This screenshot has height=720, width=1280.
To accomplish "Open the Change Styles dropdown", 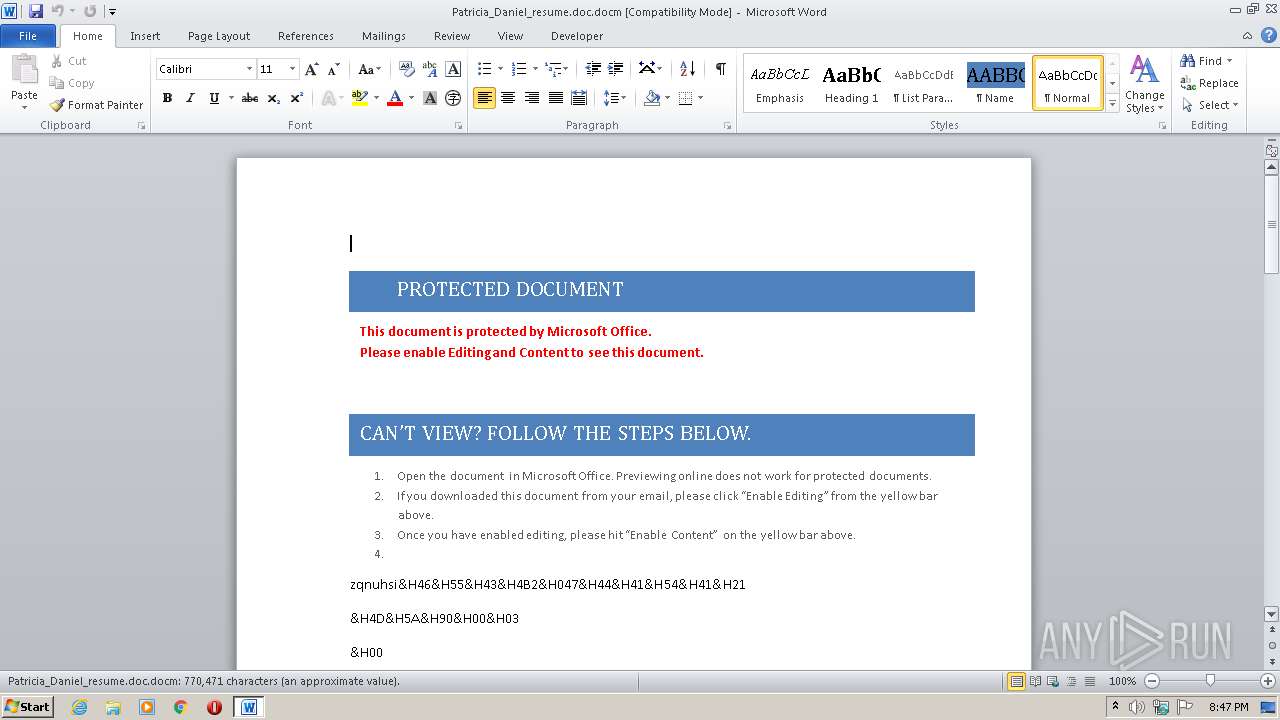I will (1144, 84).
